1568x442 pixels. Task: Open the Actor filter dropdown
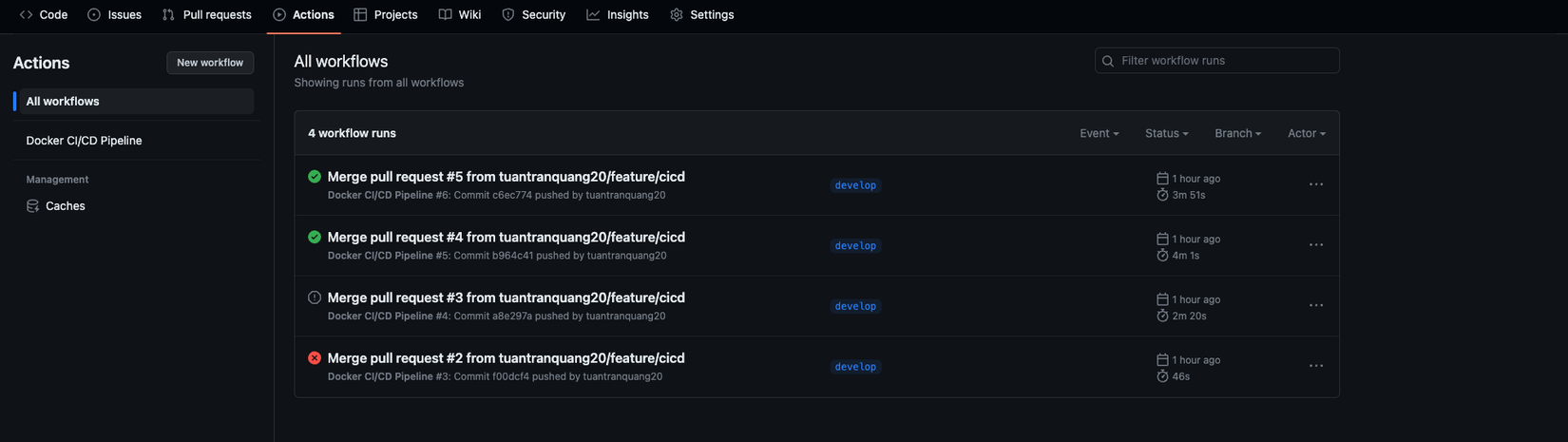pos(1306,133)
